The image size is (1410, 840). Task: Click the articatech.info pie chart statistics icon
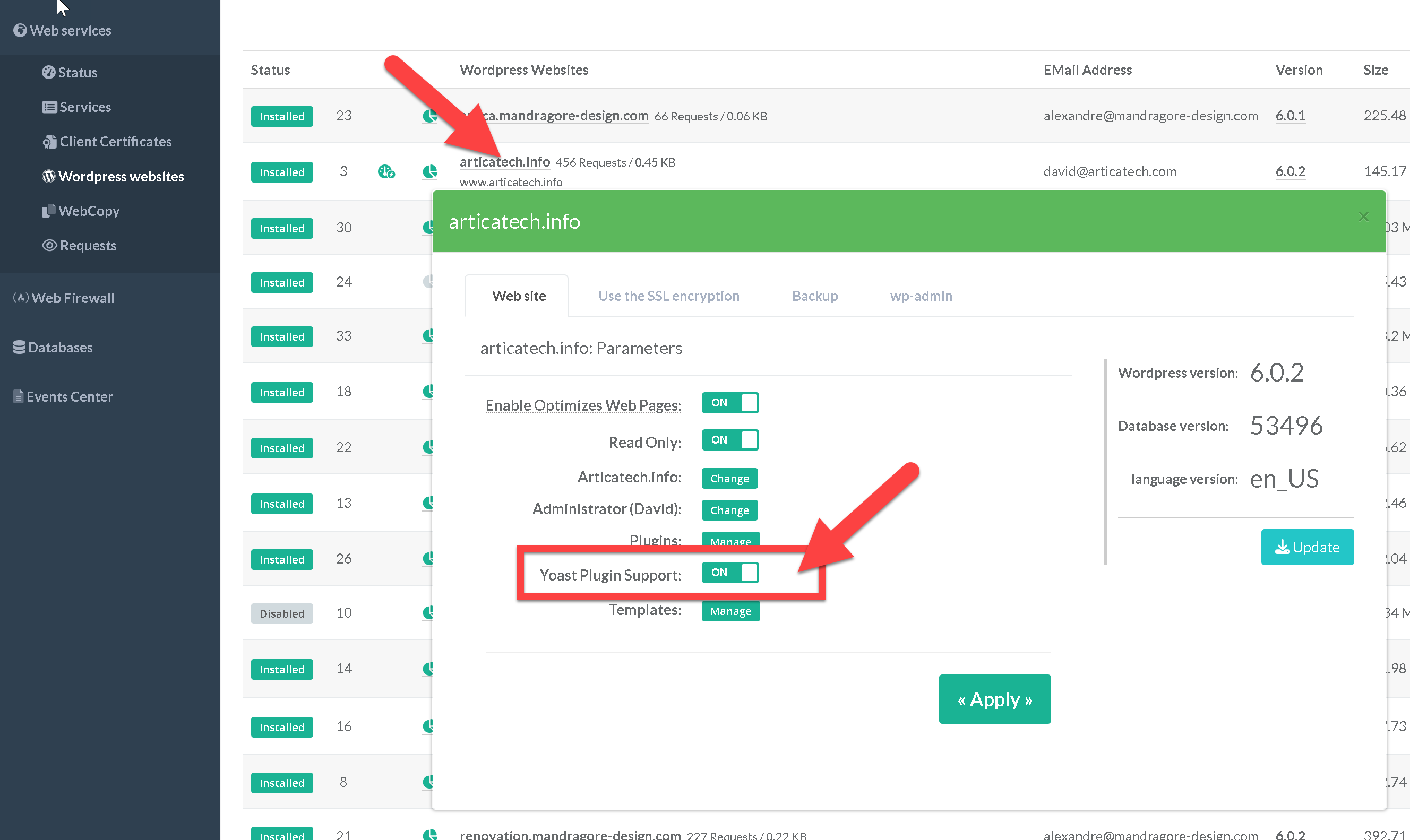click(x=430, y=171)
